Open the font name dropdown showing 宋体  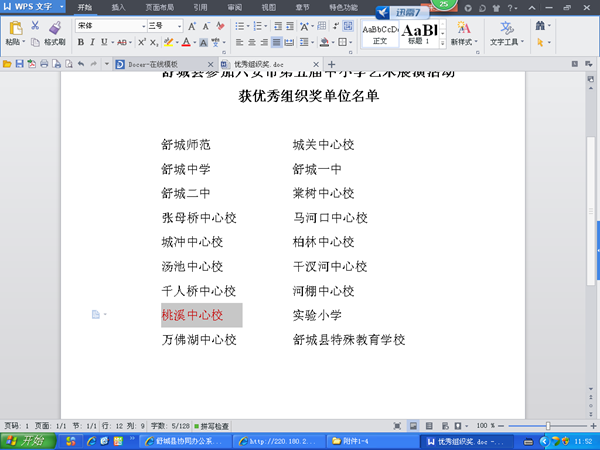(110, 26)
